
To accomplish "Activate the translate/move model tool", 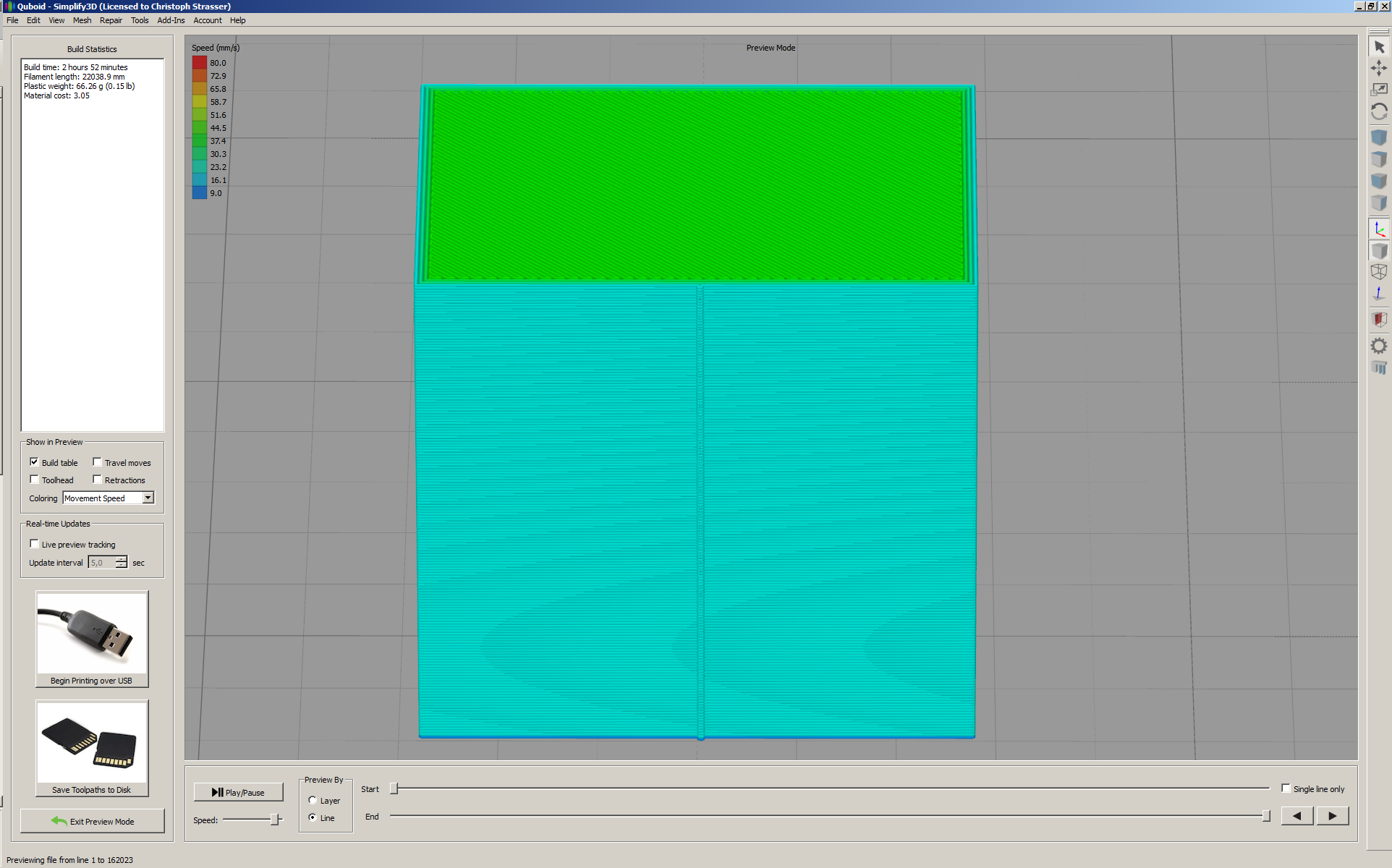I will 1379,69.
